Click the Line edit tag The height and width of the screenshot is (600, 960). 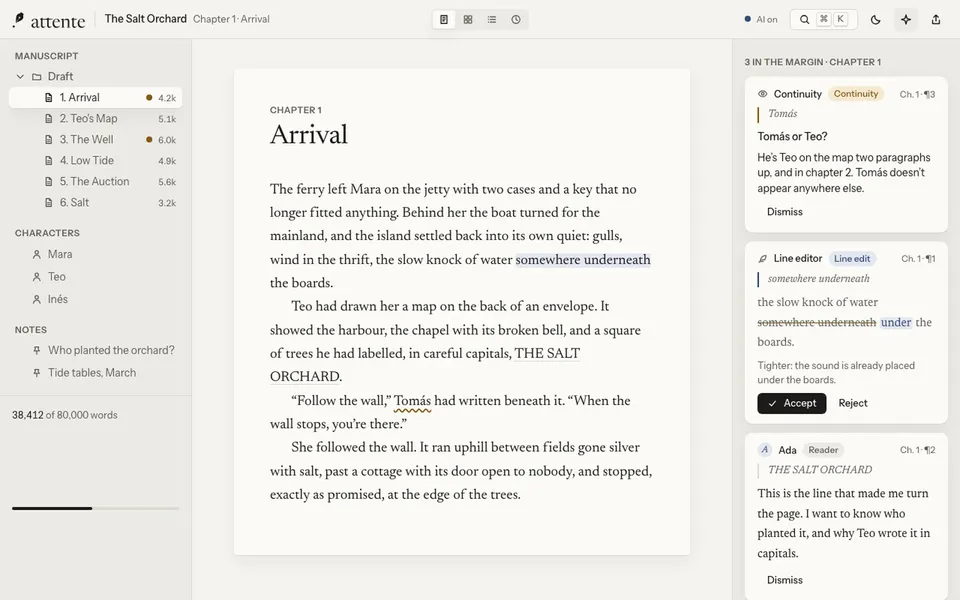pyautogui.click(x=852, y=259)
